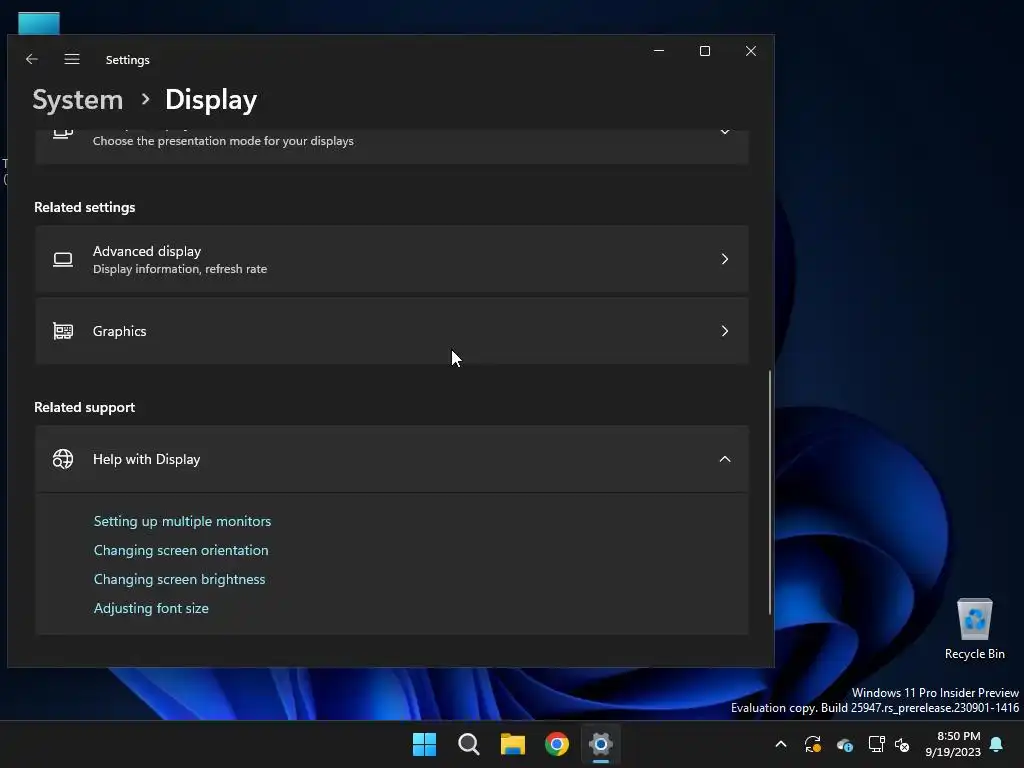Open taskbar Search
The image size is (1024, 768).
tap(468, 744)
